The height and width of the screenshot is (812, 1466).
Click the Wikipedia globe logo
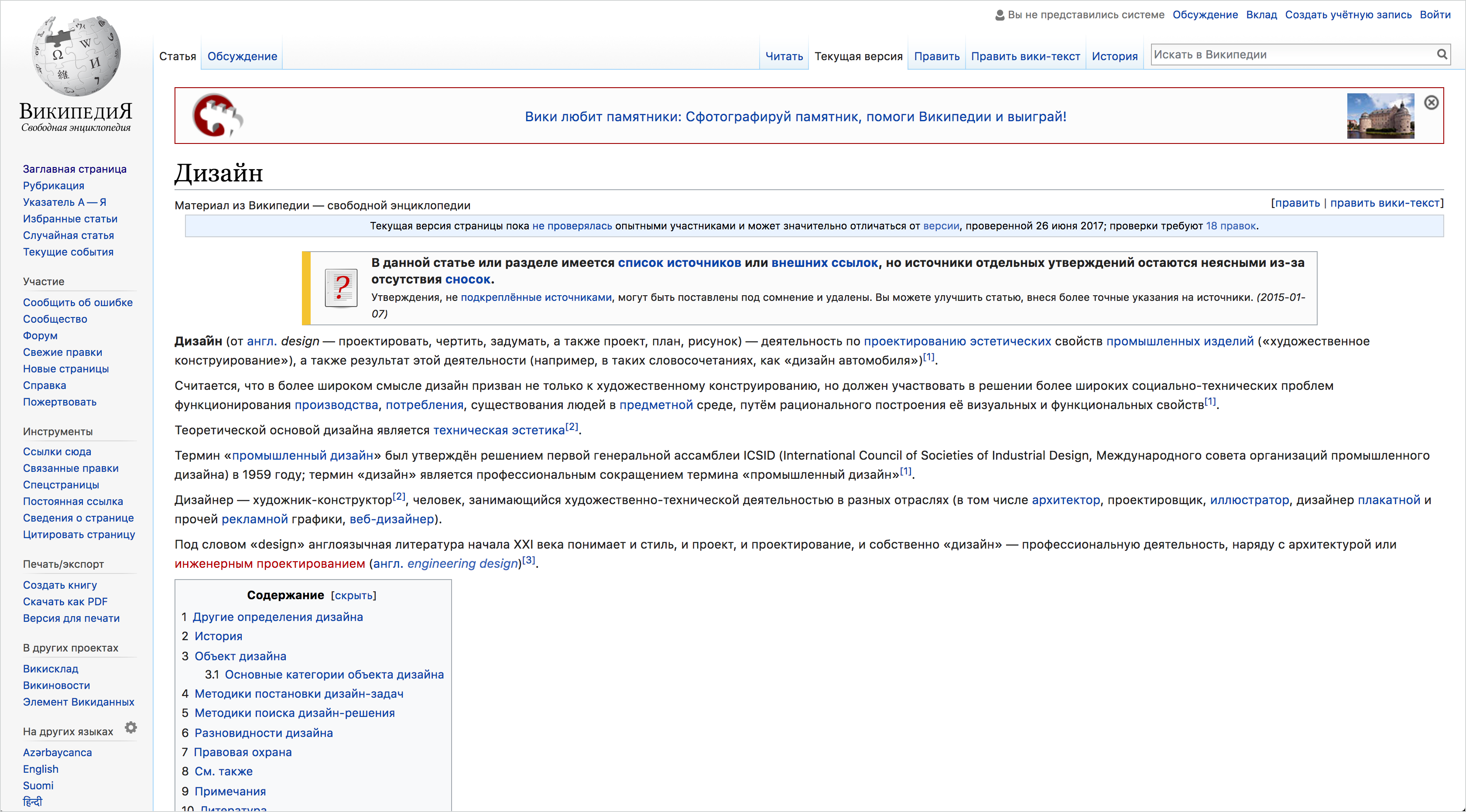tap(76, 56)
